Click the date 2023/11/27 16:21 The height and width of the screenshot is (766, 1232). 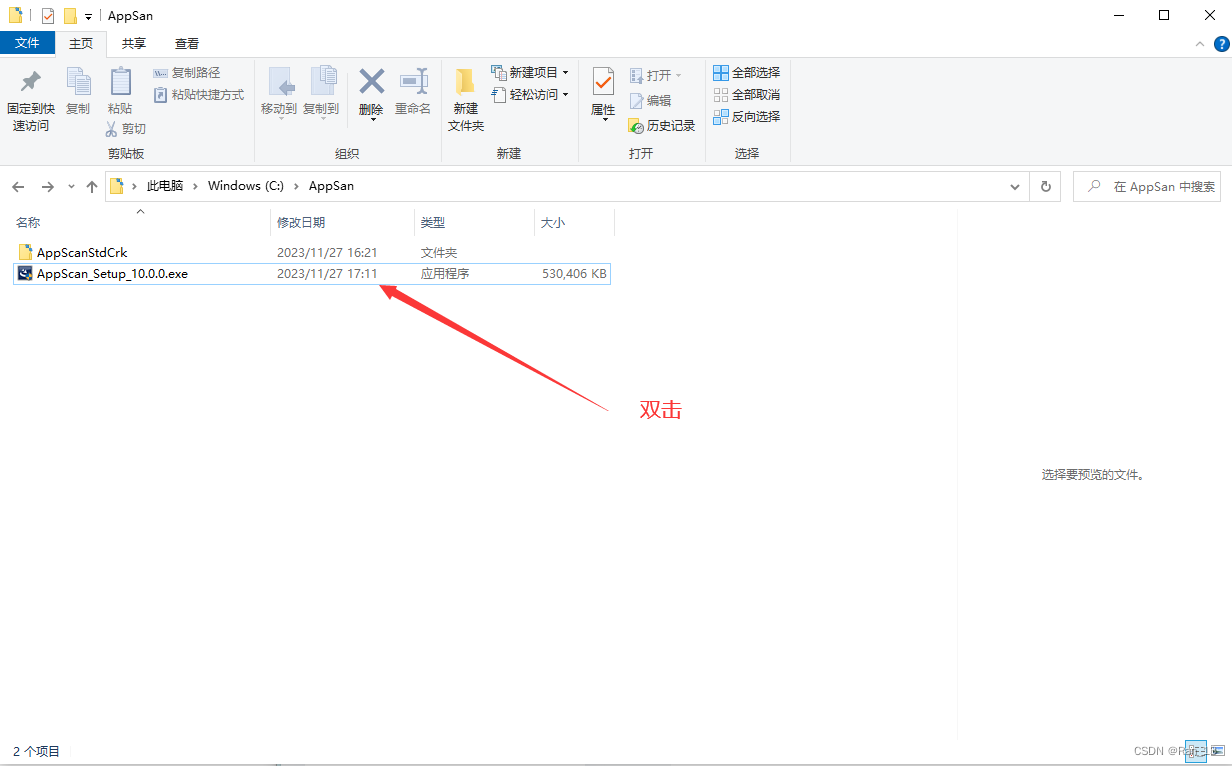327,253
